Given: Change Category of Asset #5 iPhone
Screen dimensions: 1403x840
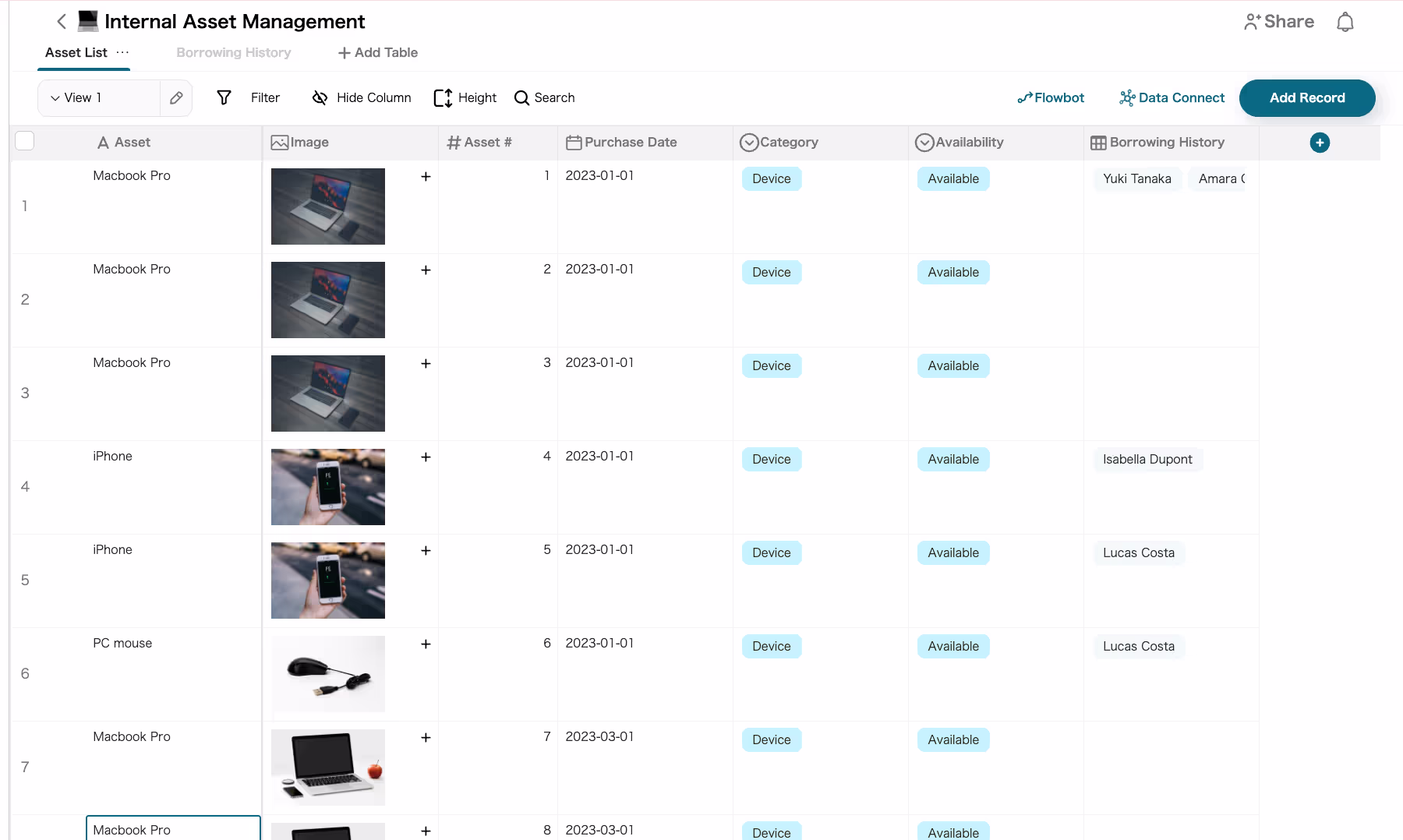Looking at the screenshot, I should pyautogui.click(x=772, y=552).
